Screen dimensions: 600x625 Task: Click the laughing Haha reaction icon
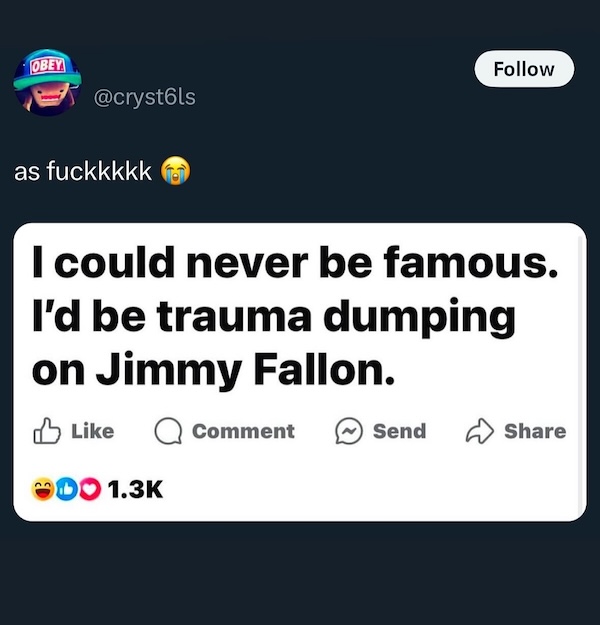tap(43, 489)
